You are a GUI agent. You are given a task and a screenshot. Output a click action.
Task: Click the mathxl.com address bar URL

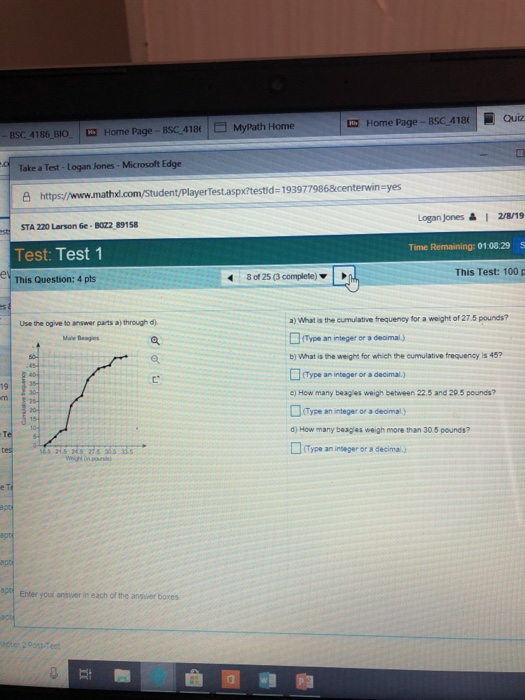(x=221, y=192)
